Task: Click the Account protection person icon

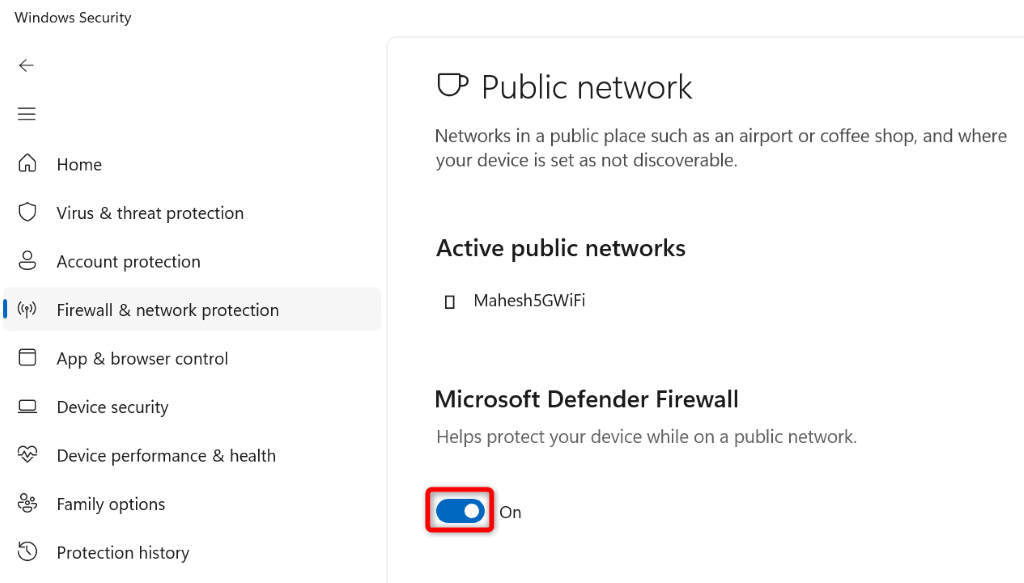Action: pos(28,261)
